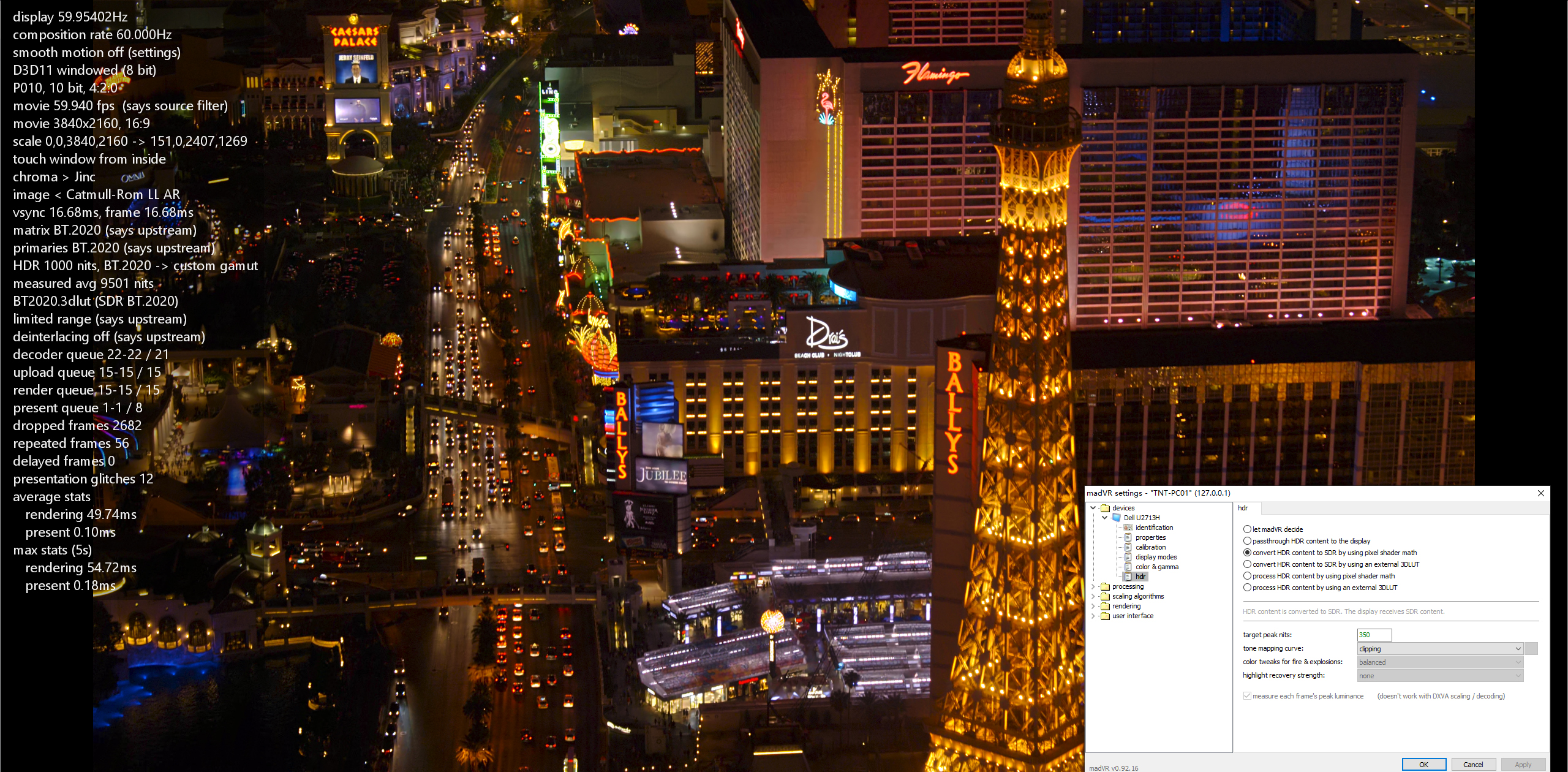Viewport: 1568px width, 772px height.
Task: Open the properties page icon
Action: point(1128,537)
